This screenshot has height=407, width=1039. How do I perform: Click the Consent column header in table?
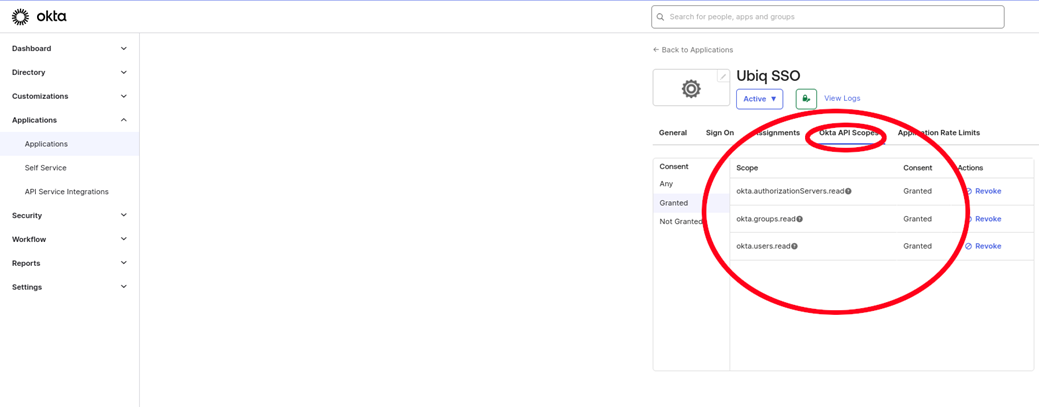tap(918, 168)
